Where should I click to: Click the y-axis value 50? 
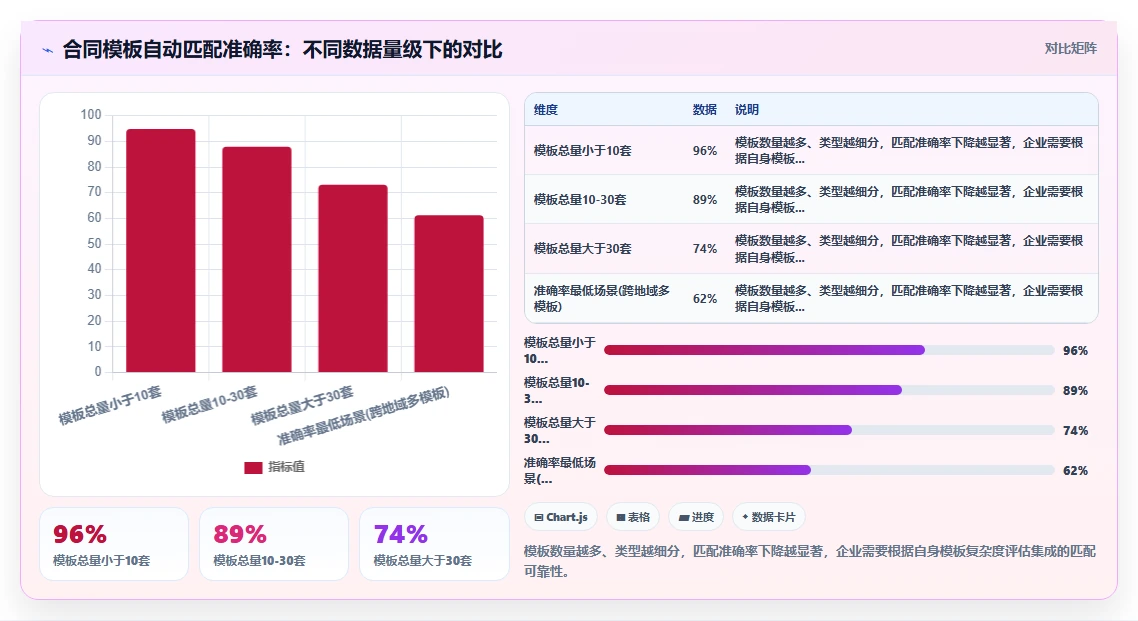[94, 243]
